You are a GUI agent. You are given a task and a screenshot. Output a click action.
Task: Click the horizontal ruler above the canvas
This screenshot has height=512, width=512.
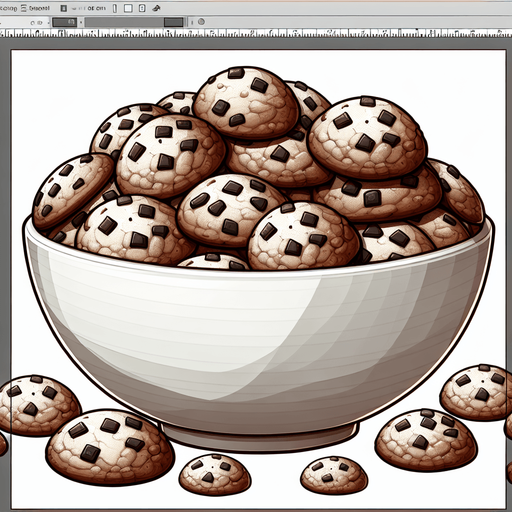[256, 33]
